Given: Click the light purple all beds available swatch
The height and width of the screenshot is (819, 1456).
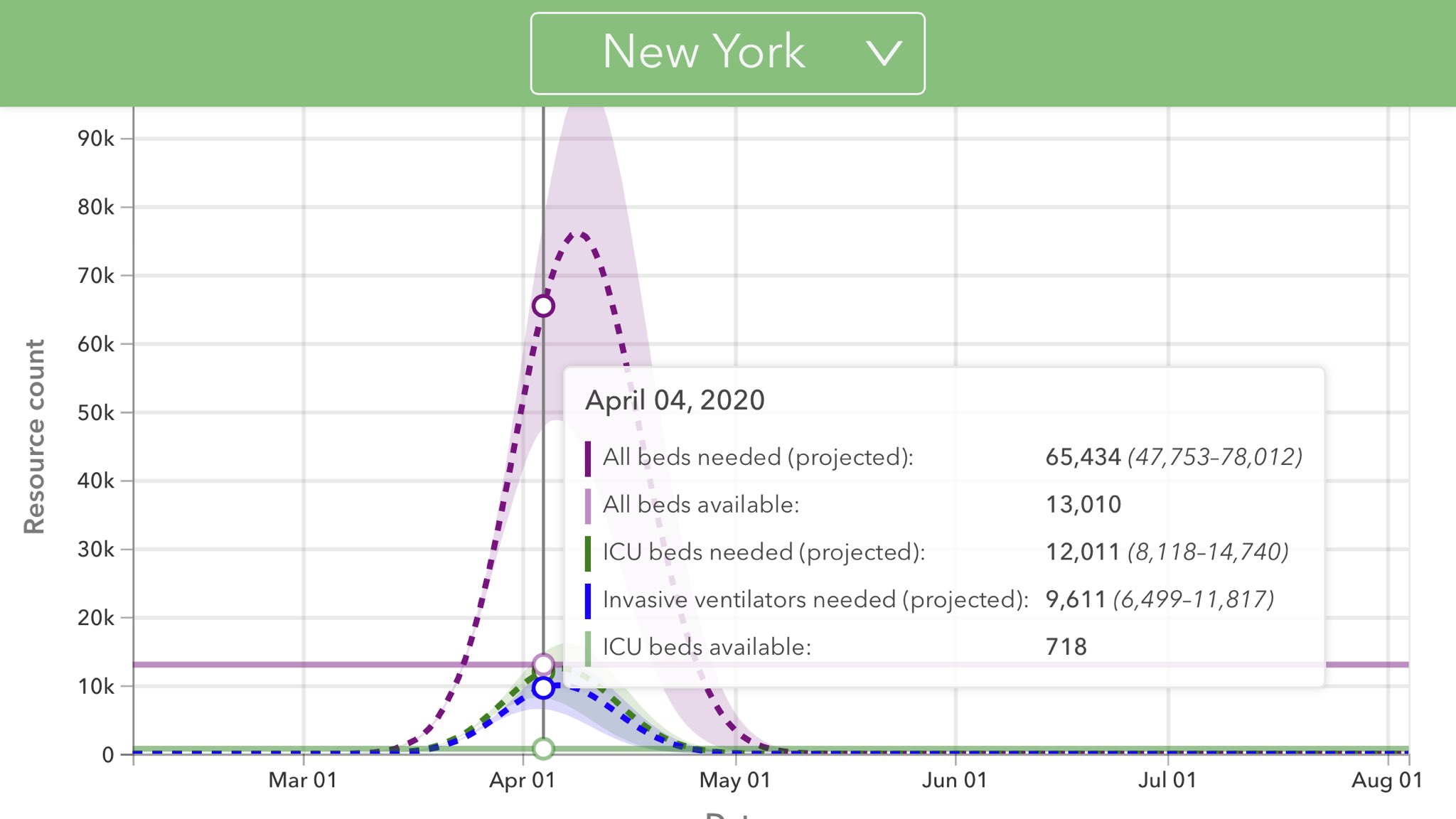Looking at the screenshot, I should click(x=588, y=506).
